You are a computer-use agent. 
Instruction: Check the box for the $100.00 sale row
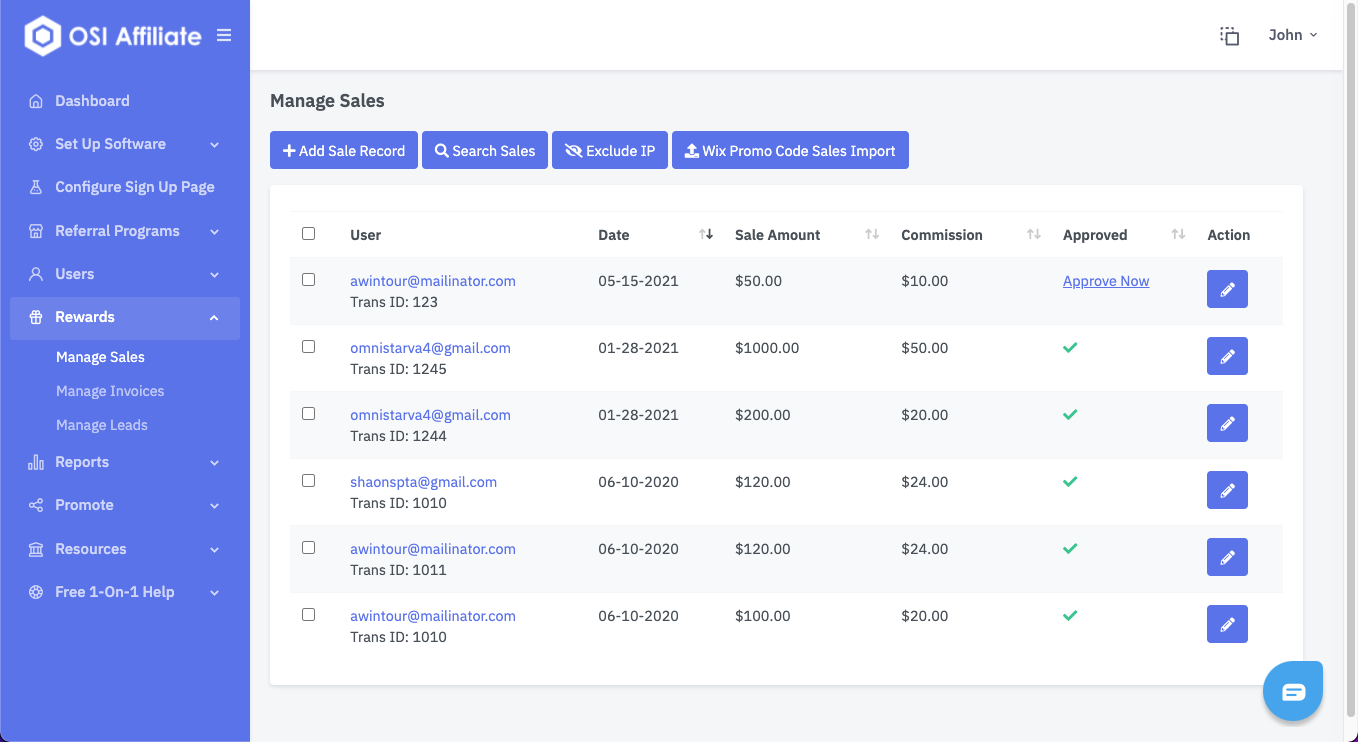[x=308, y=615]
